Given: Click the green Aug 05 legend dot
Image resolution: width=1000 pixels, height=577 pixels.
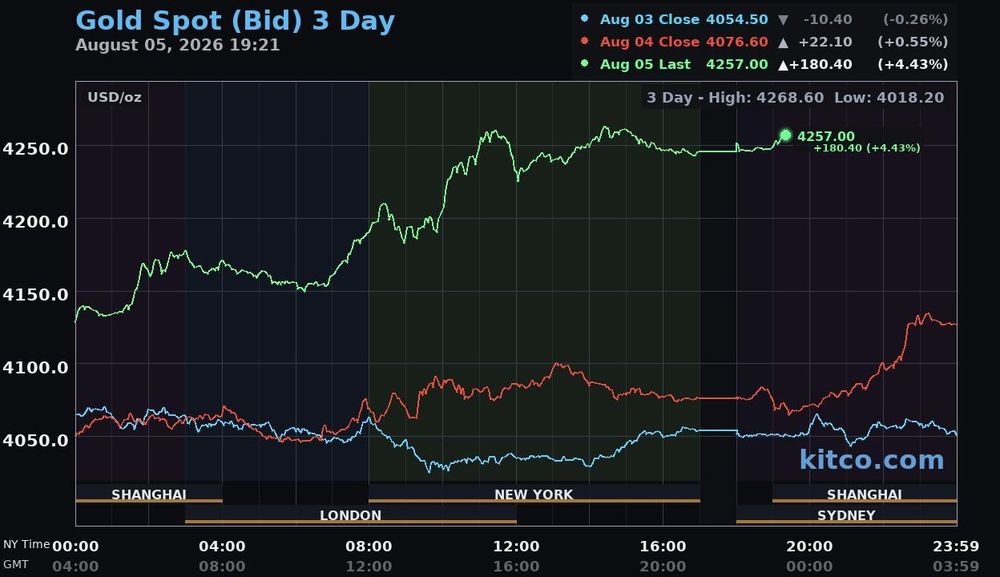Looking at the screenshot, I should coord(584,63).
